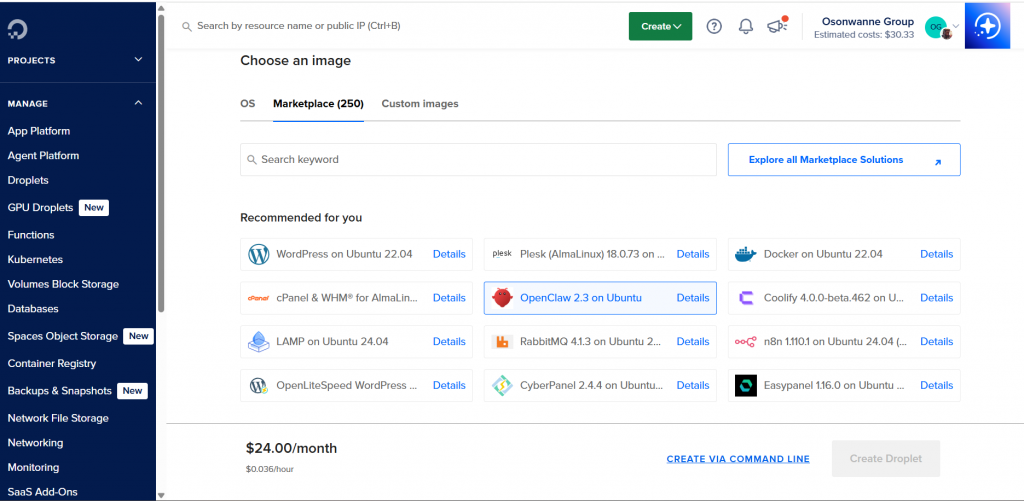The image size is (1024, 501).
Task: Switch to the OS tab
Action: (247, 104)
